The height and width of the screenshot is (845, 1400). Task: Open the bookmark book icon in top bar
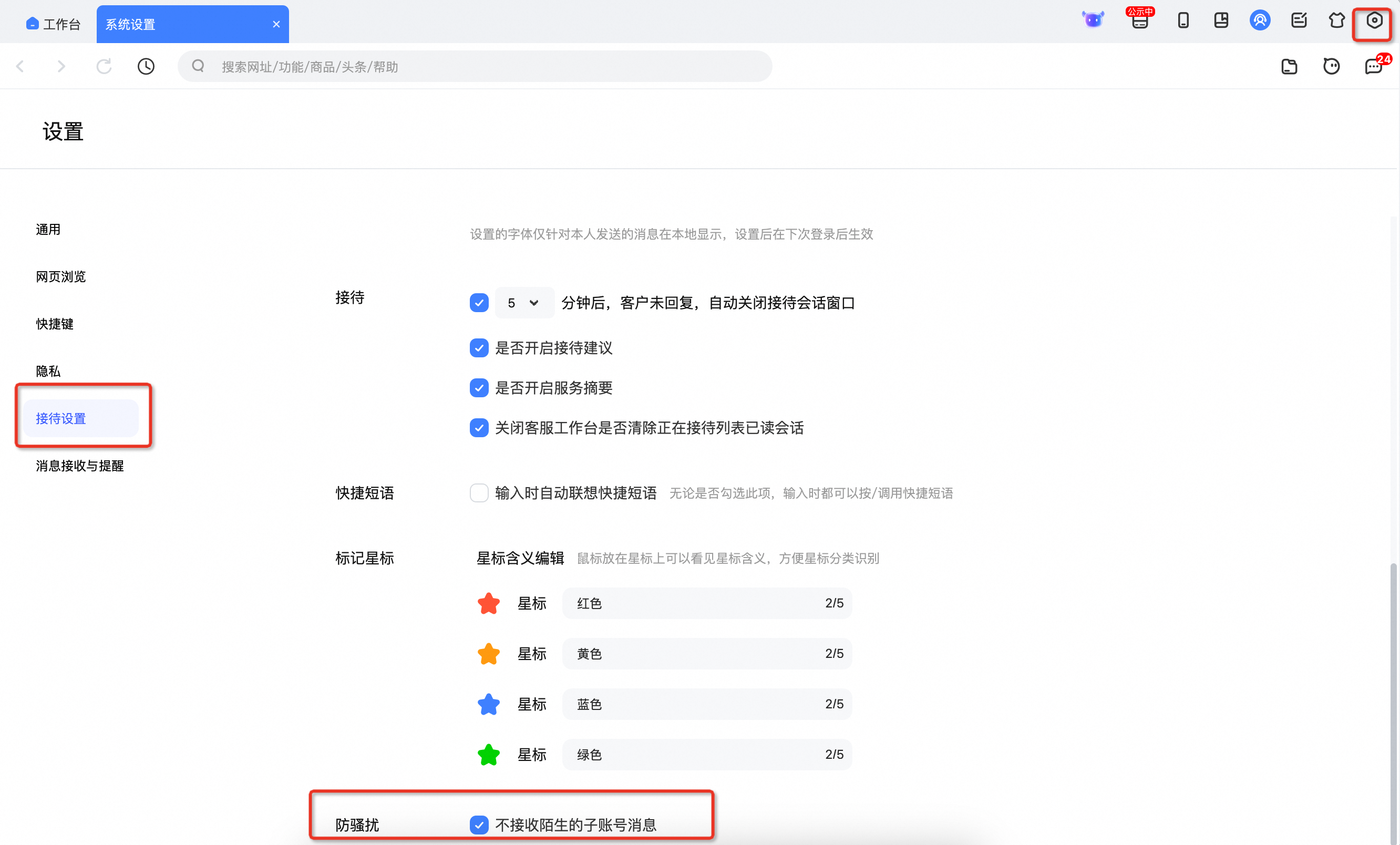(1221, 20)
